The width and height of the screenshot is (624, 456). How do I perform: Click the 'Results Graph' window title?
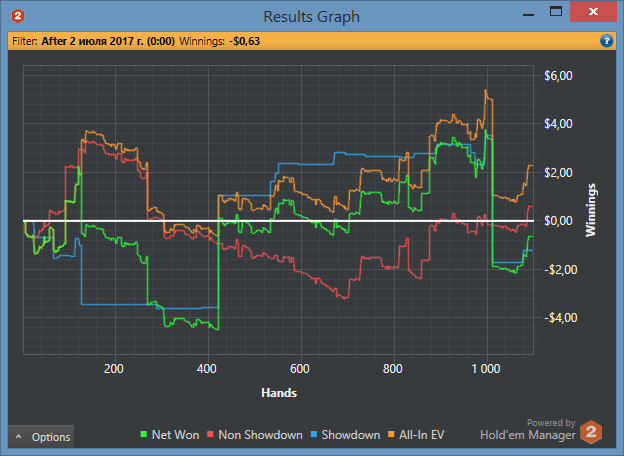[x=312, y=17]
